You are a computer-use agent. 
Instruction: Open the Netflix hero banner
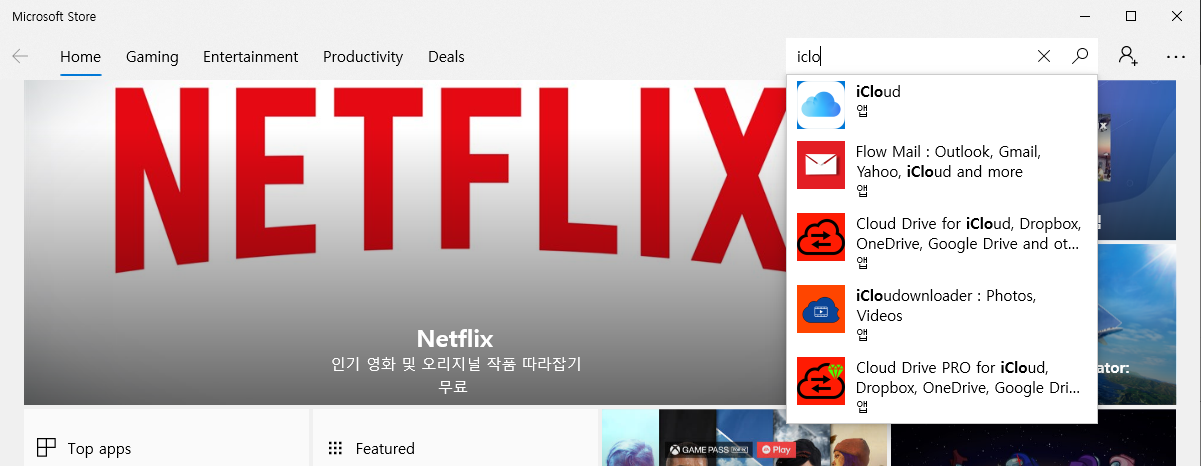click(x=405, y=242)
